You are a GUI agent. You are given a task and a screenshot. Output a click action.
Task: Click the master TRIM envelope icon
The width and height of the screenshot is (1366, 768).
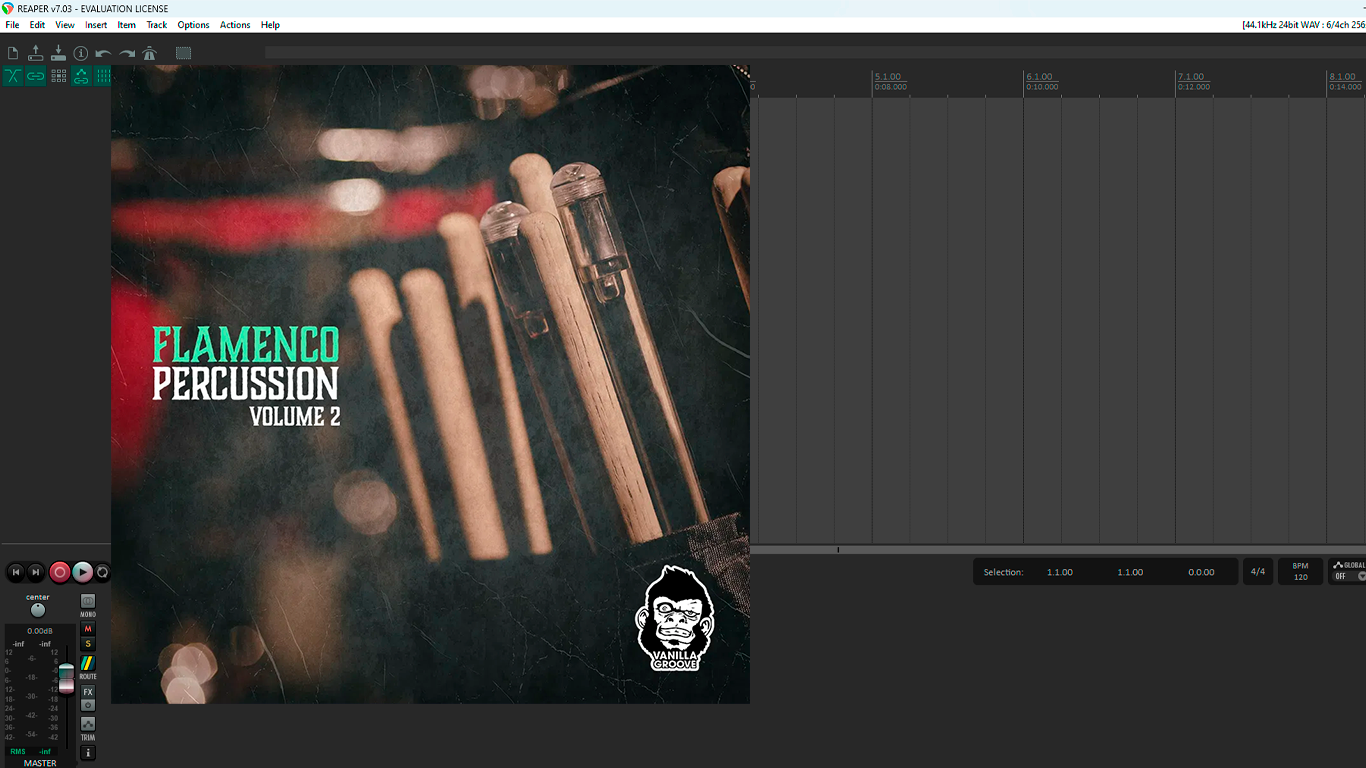click(x=88, y=724)
